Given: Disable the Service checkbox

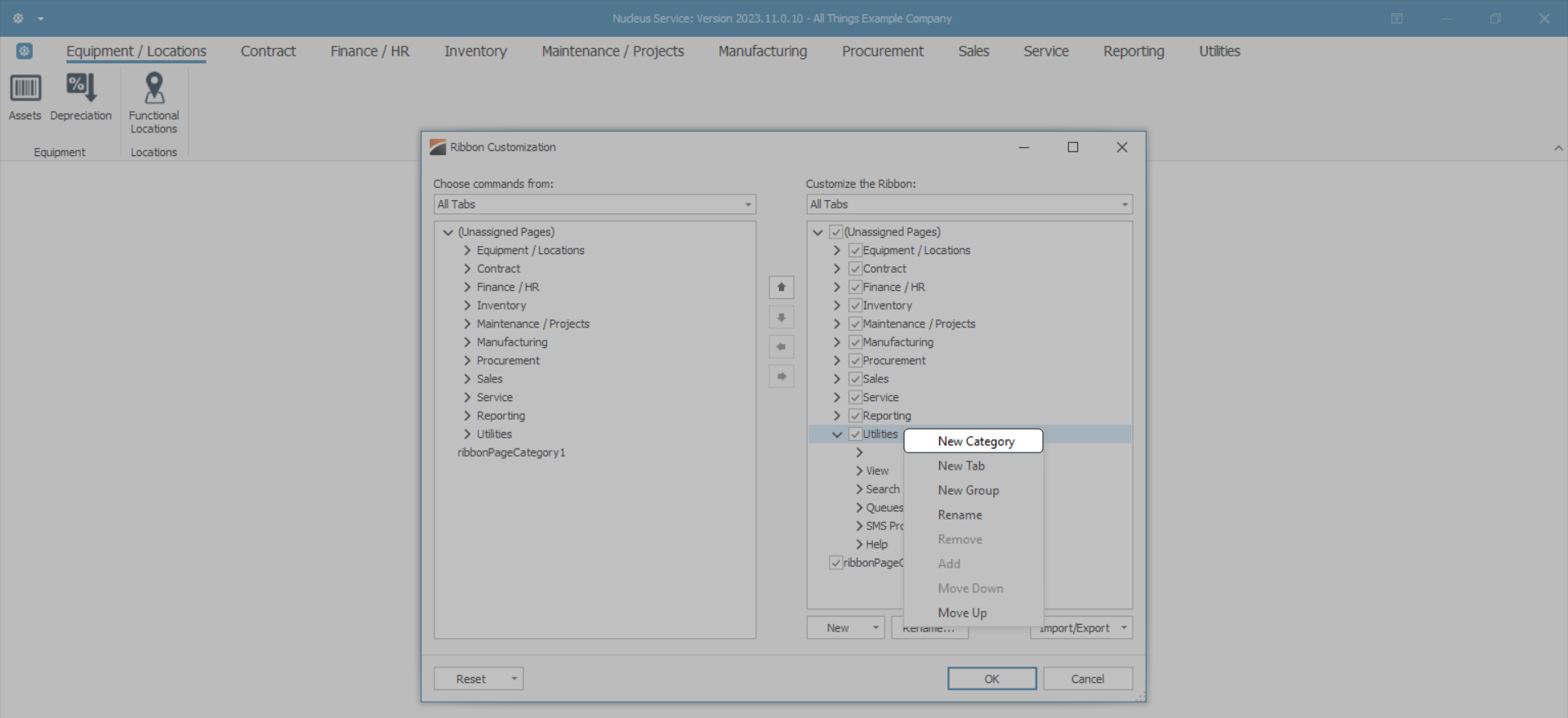Looking at the screenshot, I should click(x=855, y=398).
